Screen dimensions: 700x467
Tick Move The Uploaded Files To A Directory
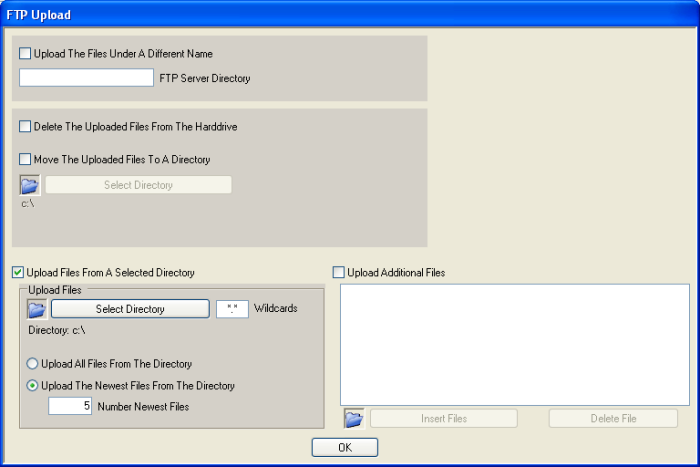[26, 159]
